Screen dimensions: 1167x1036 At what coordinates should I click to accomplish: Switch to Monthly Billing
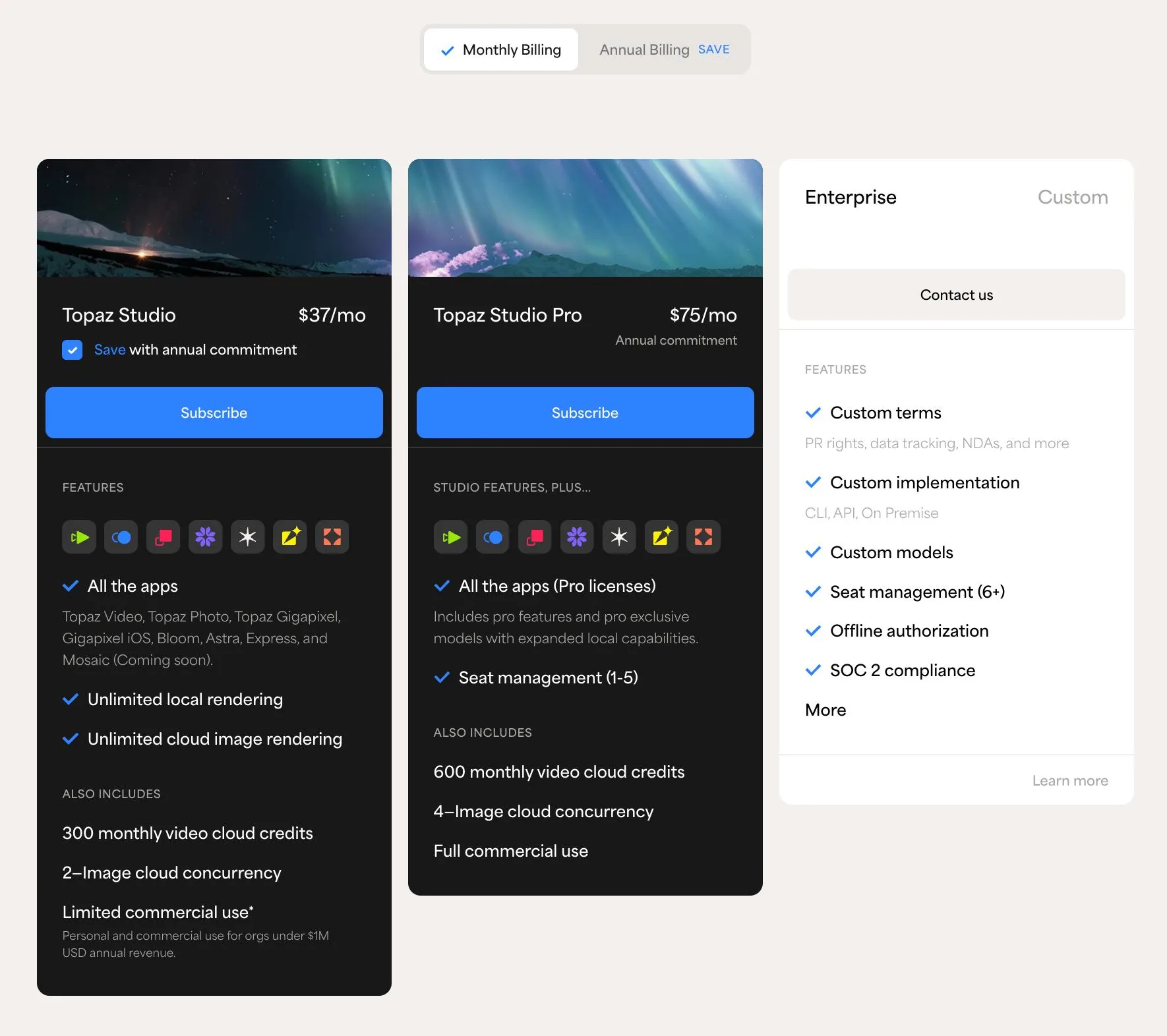pyautogui.click(x=501, y=49)
